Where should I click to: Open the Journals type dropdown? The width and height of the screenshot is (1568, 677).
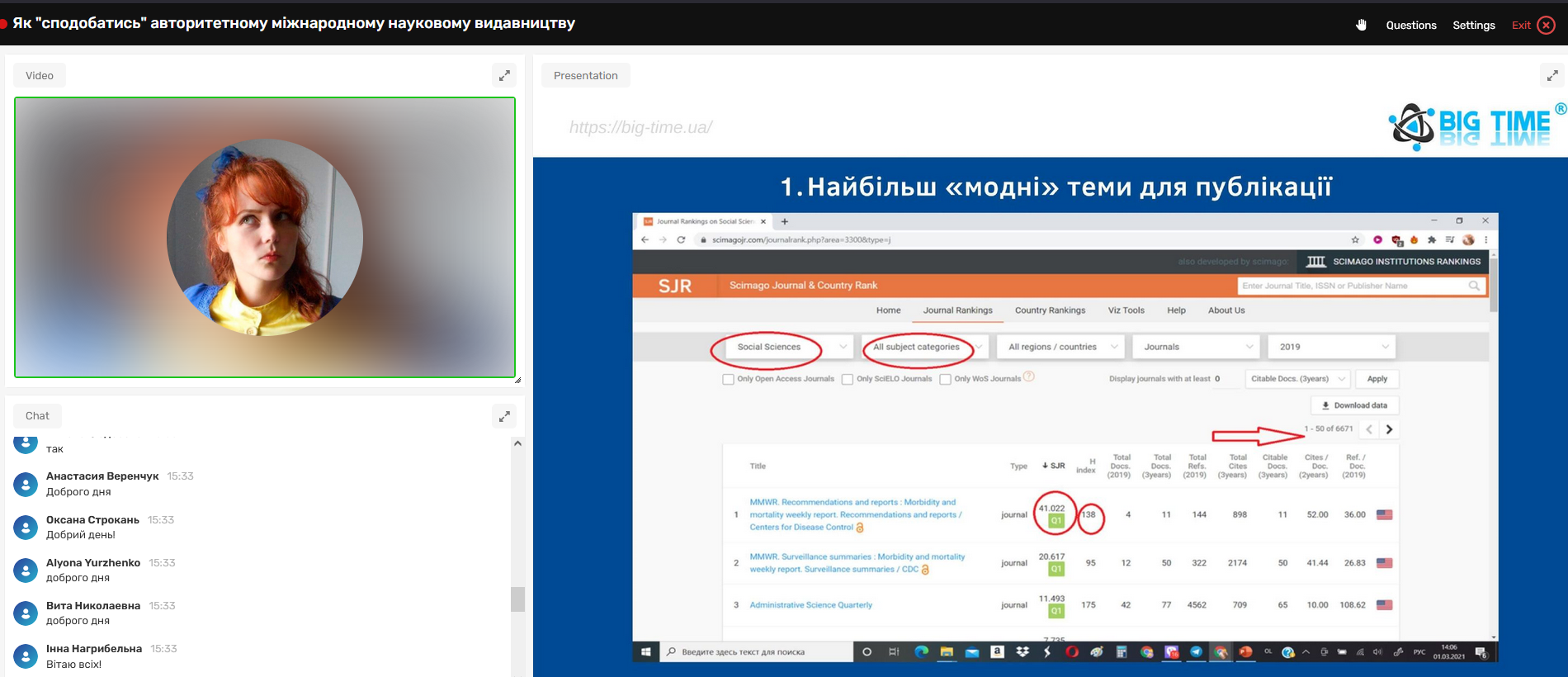[x=1197, y=347]
